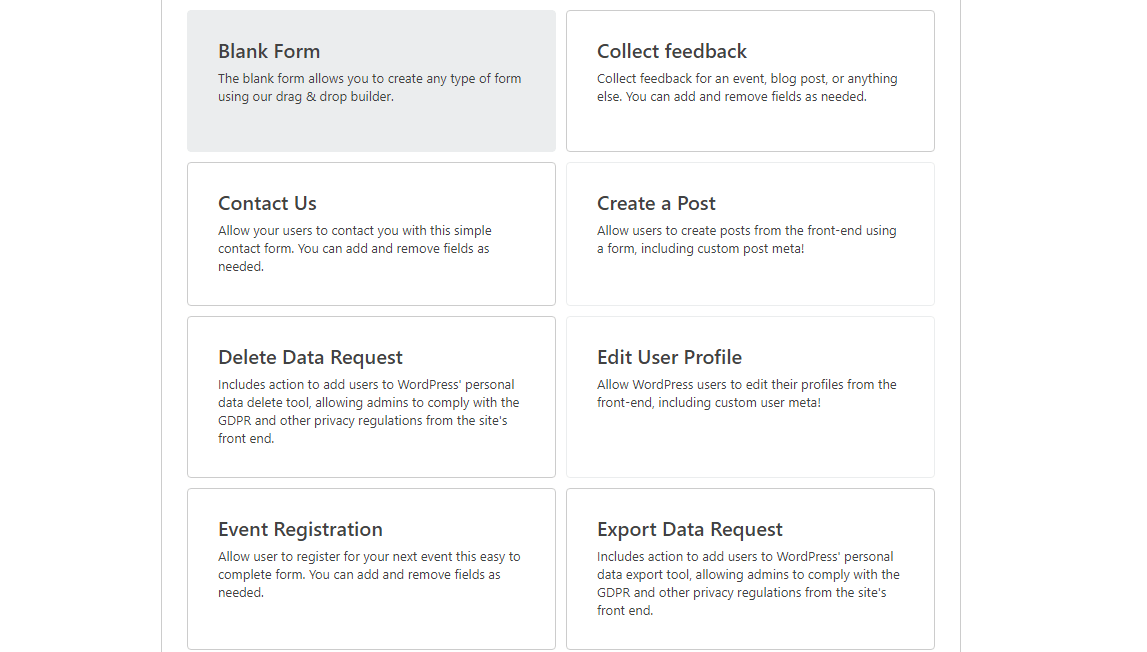Click the "Blank Form" heading text
This screenshot has height=652, width=1147.
tap(269, 51)
